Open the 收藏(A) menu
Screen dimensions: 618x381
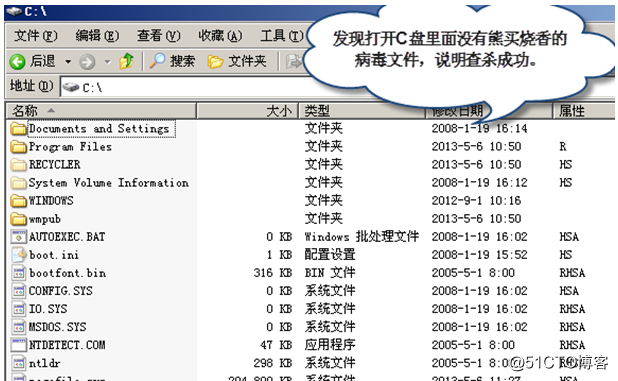[220, 36]
